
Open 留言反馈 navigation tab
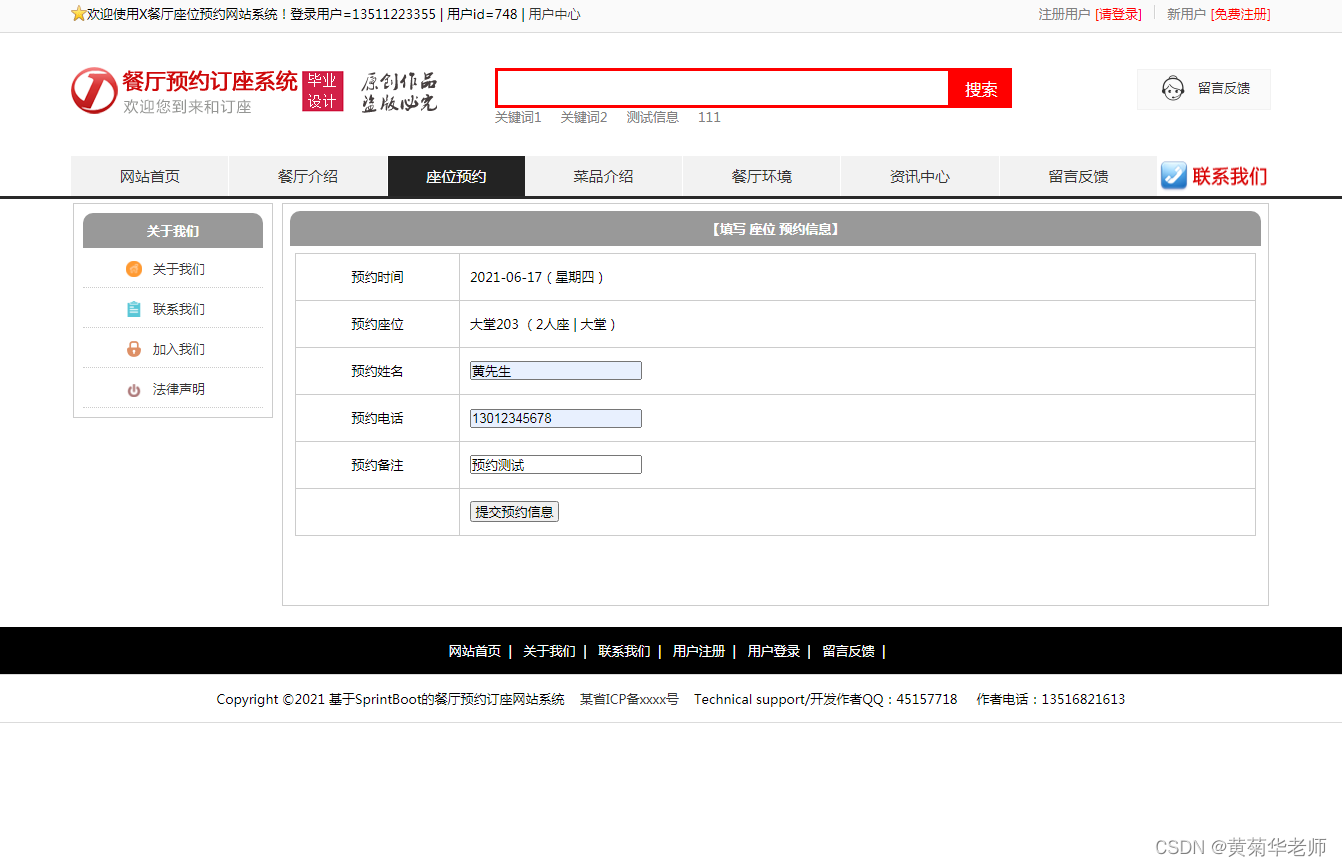tap(1078, 176)
